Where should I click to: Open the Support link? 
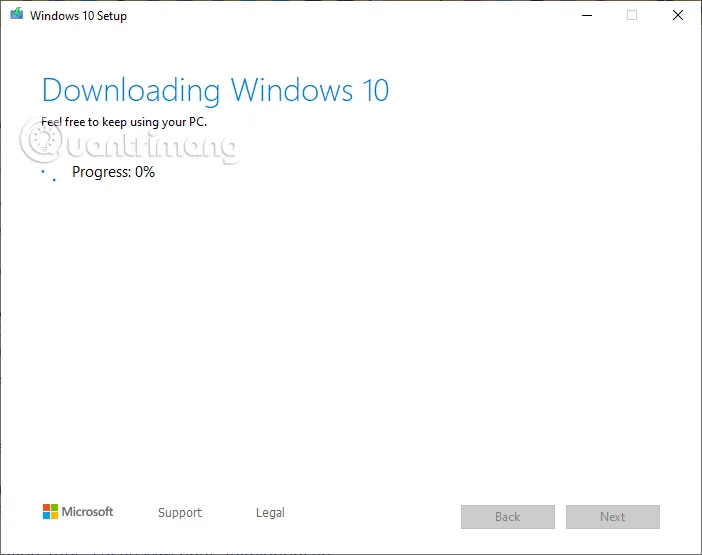tap(180, 512)
